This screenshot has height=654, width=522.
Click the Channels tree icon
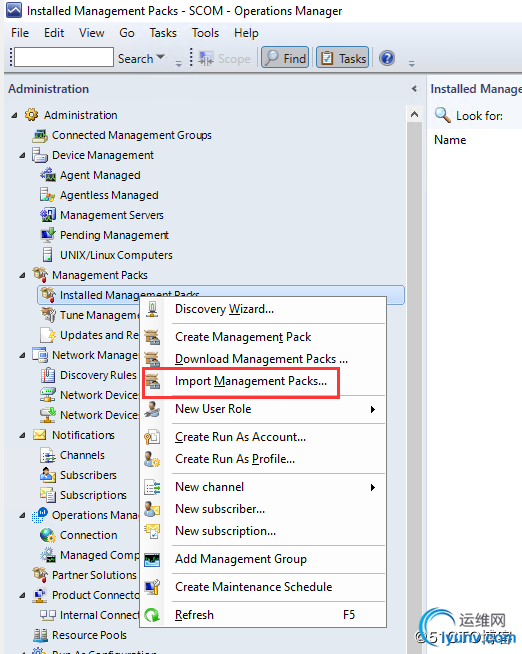(48, 455)
